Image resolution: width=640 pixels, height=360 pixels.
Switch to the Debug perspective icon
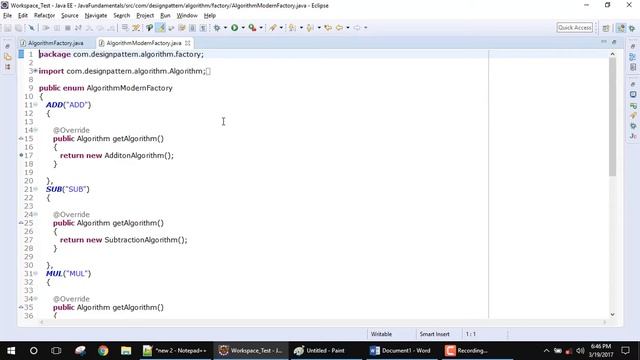pyautogui.click(x=632, y=28)
